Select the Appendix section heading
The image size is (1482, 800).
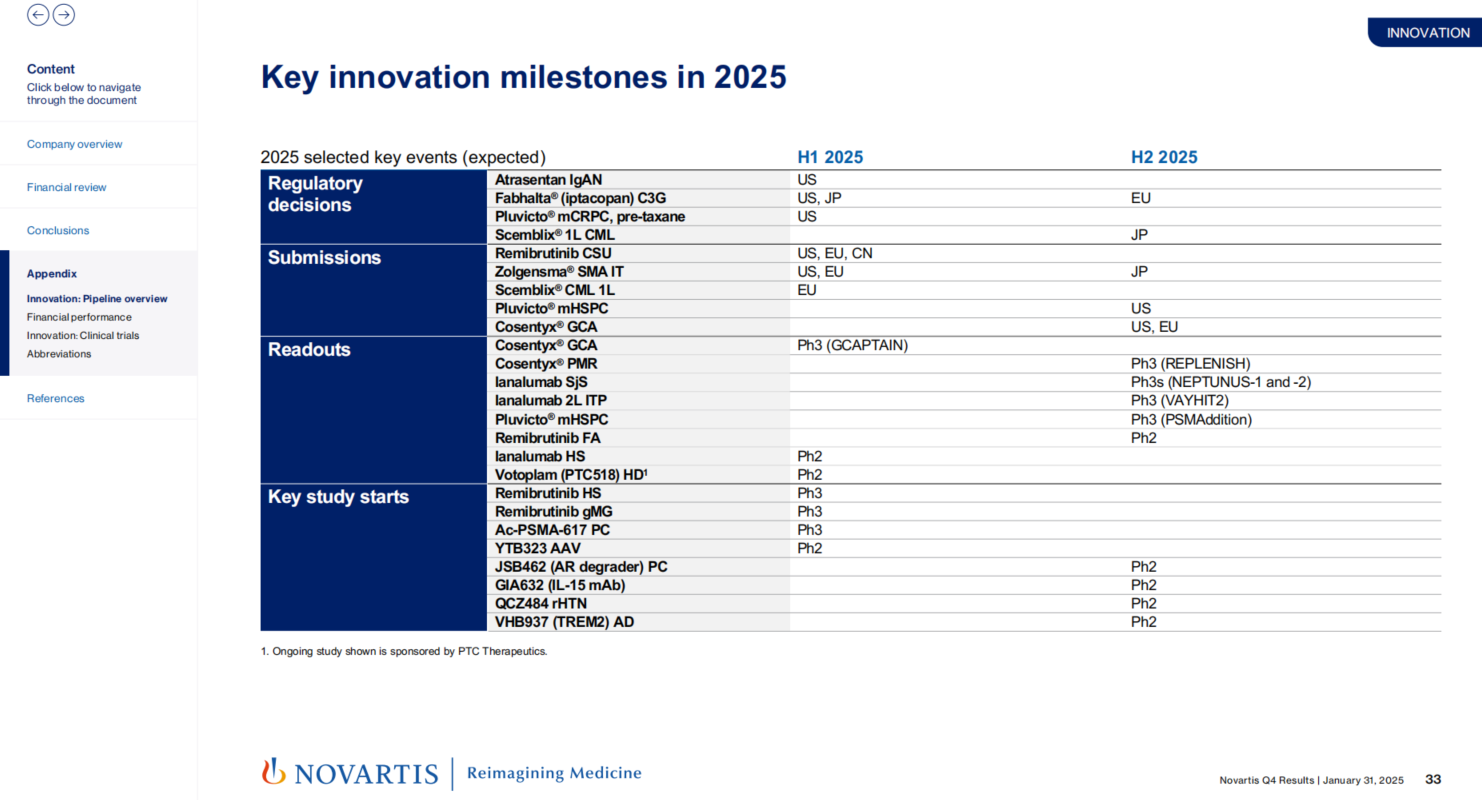[x=52, y=273]
